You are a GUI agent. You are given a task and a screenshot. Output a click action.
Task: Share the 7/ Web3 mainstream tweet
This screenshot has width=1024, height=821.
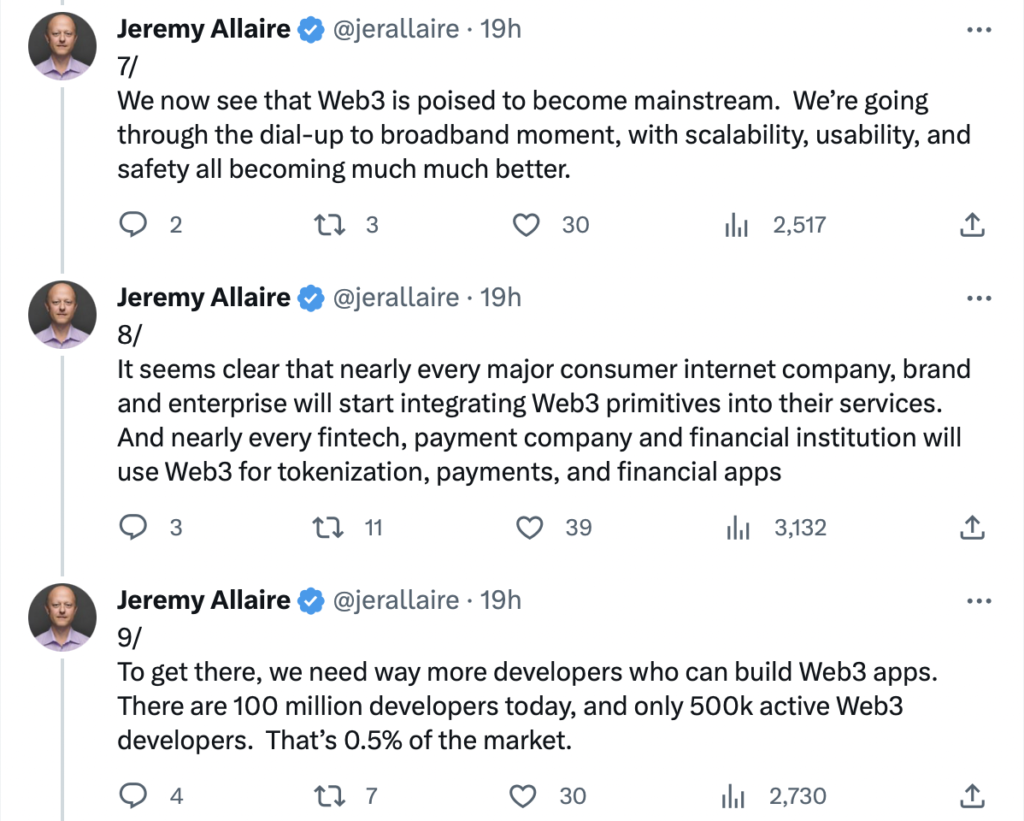tap(972, 225)
